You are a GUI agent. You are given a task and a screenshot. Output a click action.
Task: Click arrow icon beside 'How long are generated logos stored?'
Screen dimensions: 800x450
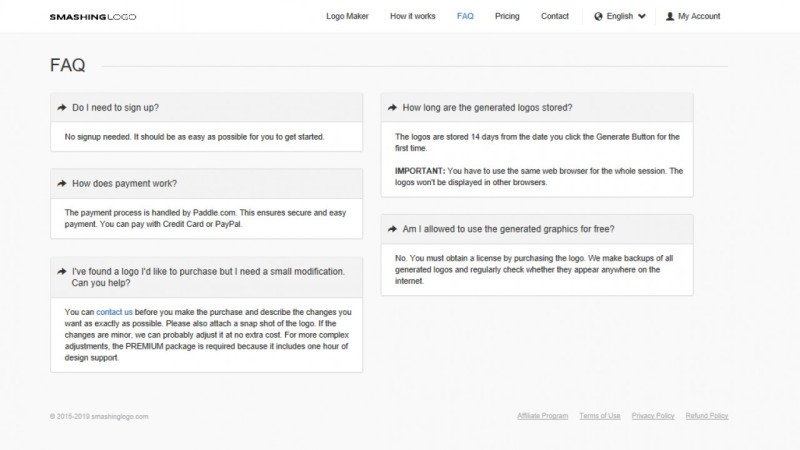click(x=392, y=107)
